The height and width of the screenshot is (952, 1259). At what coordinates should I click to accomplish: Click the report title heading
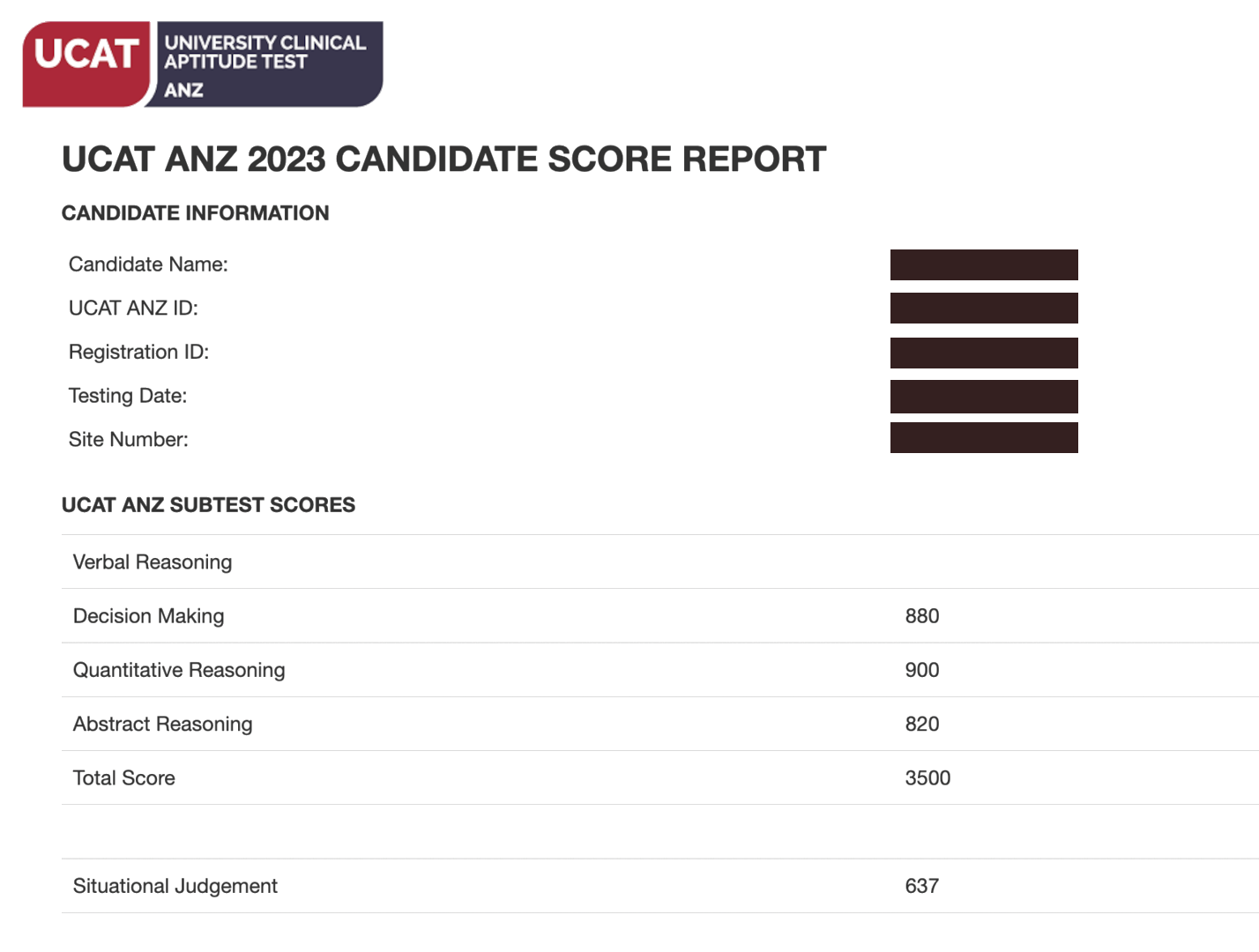pyautogui.click(x=443, y=160)
